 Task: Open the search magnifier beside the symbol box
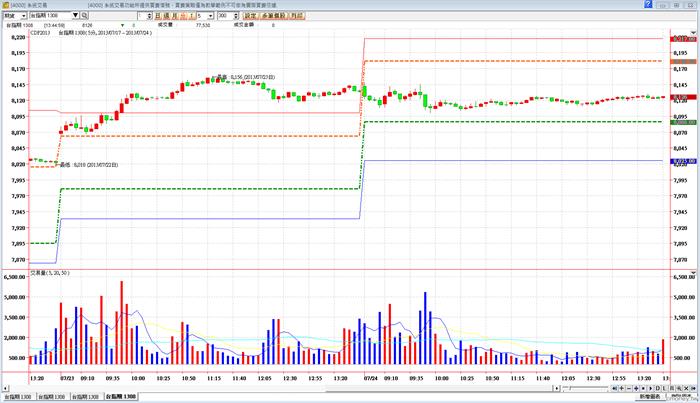pos(84,16)
